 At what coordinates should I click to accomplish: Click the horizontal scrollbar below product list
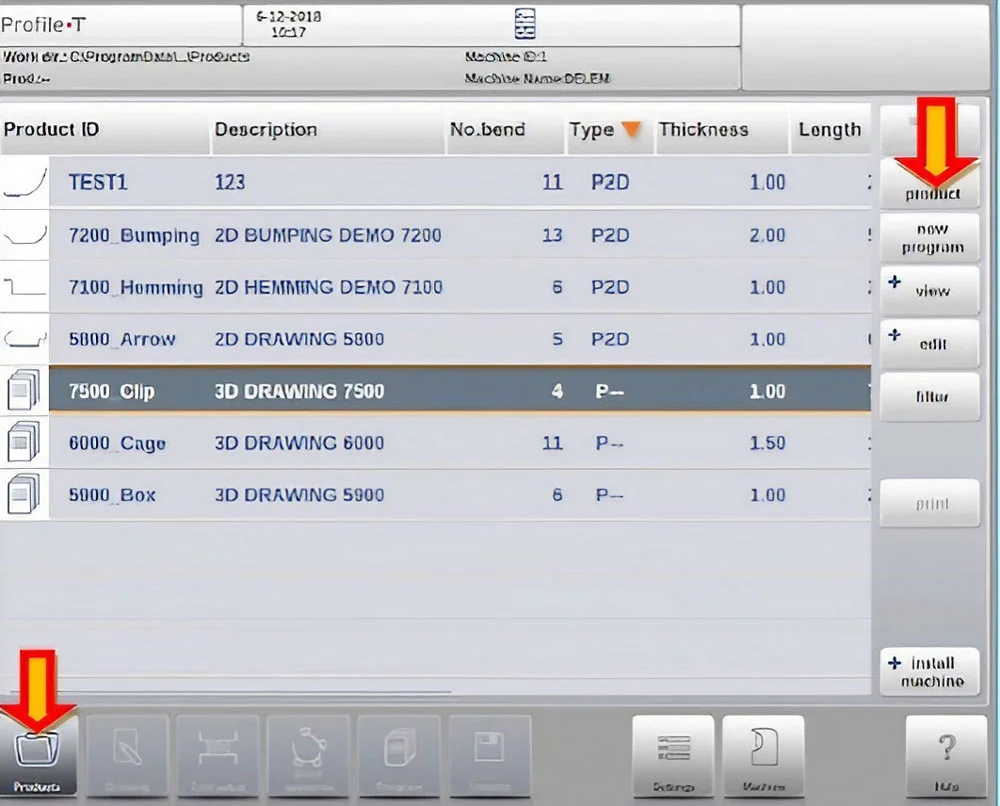231,691
